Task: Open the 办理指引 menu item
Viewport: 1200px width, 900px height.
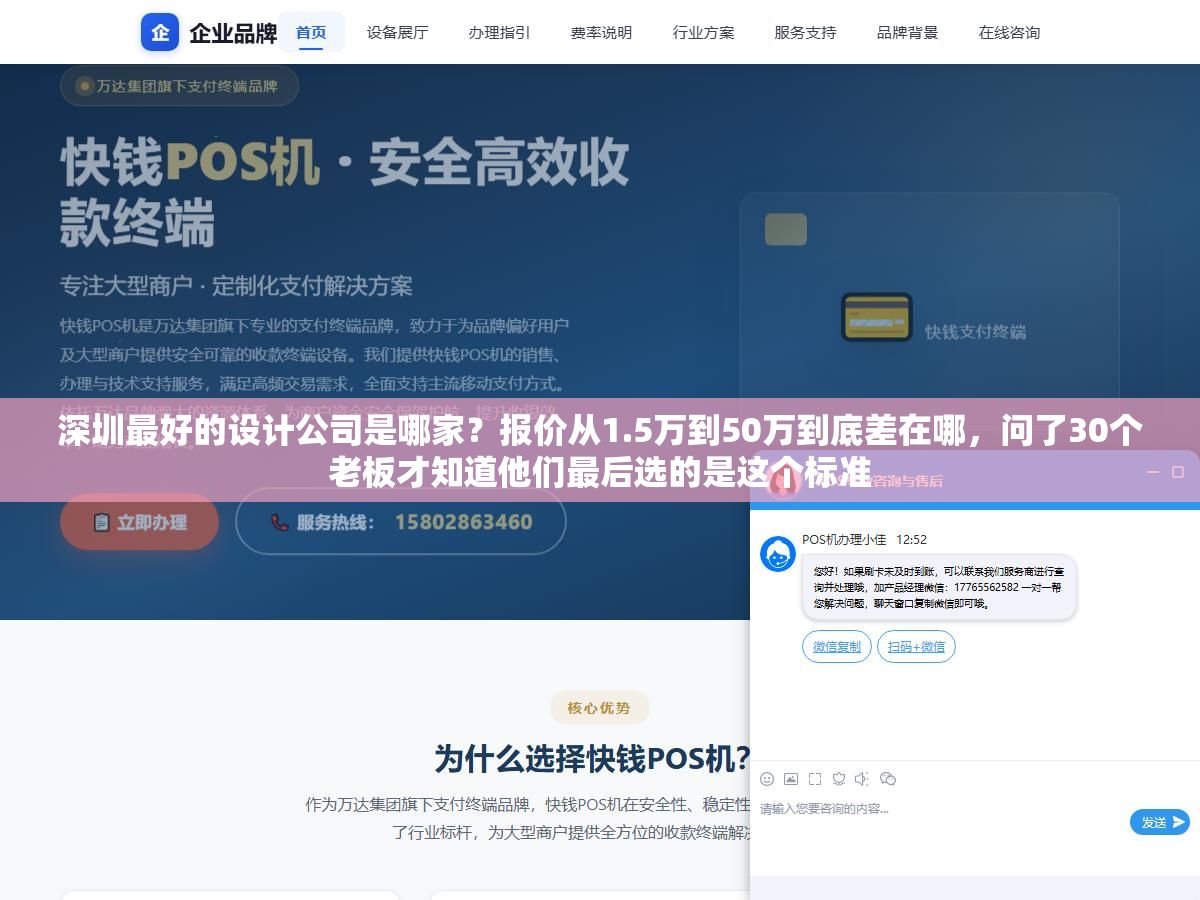Action: (x=499, y=32)
